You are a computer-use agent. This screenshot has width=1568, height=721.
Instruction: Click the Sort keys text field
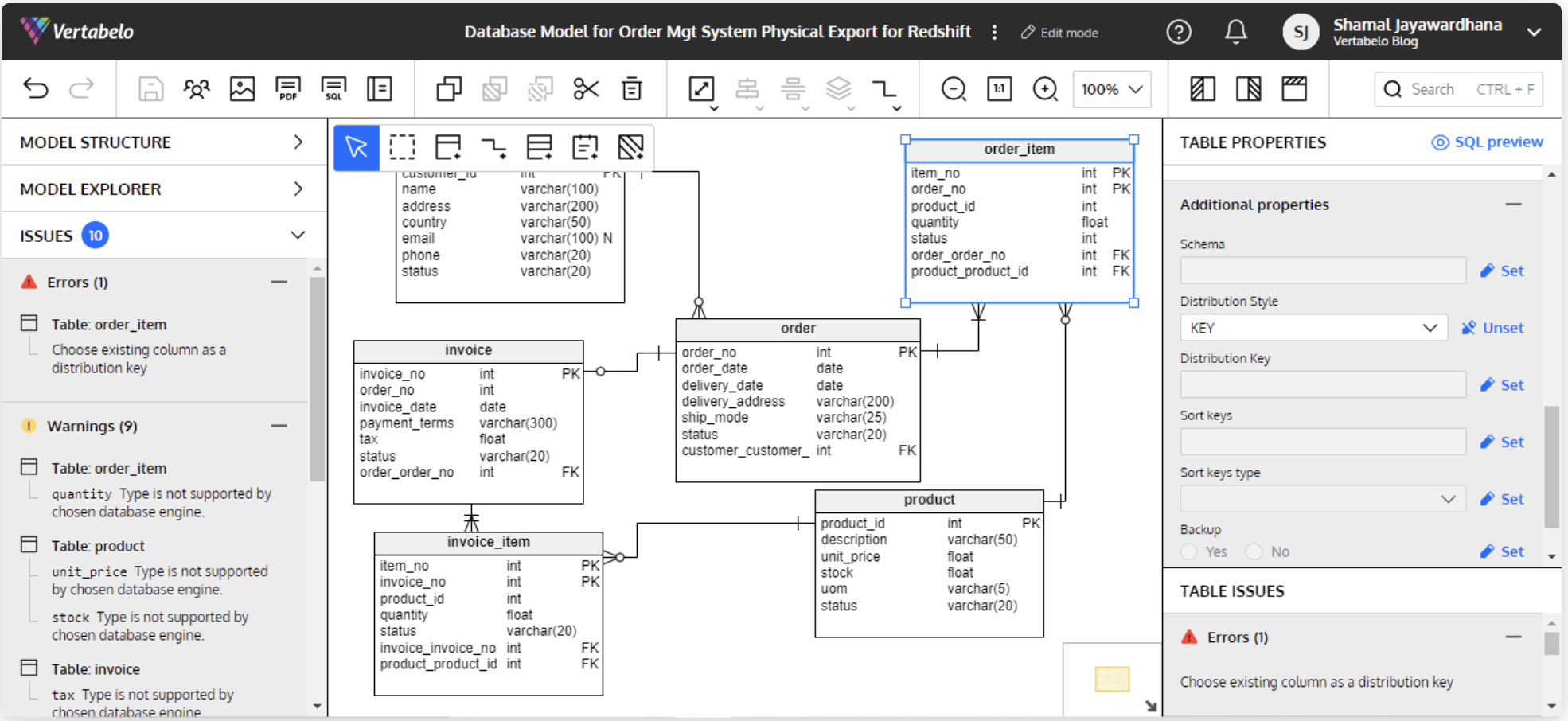point(1323,442)
